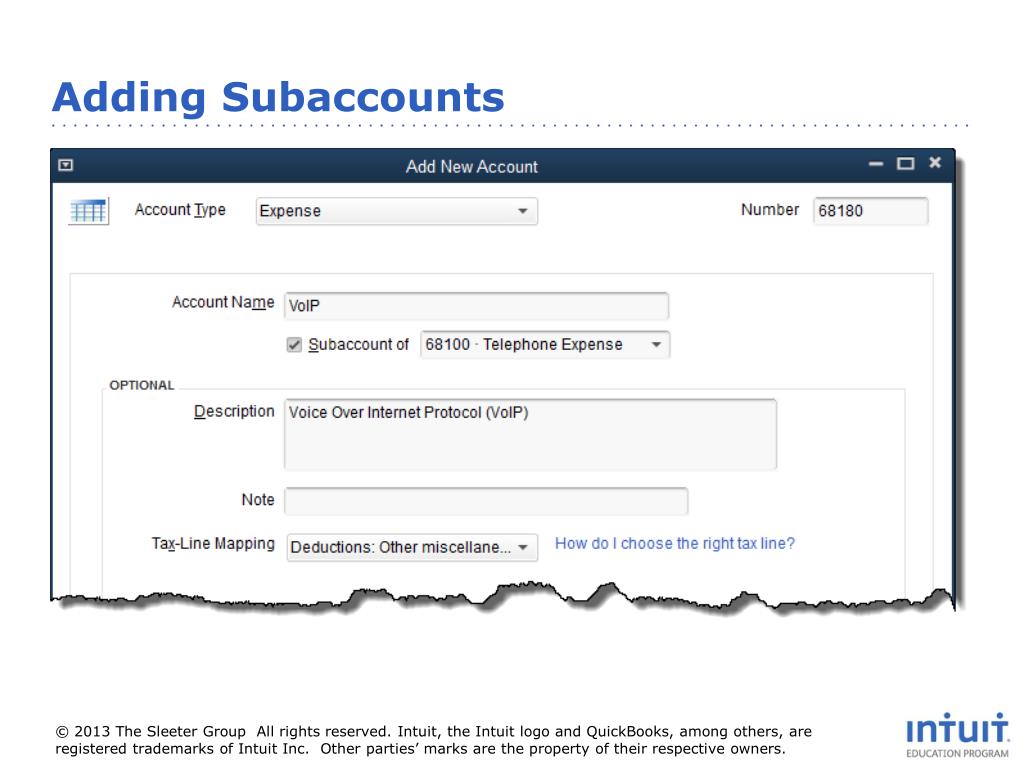1024x768 pixels.
Task: Click inside the Description text box
Action: (x=530, y=434)
